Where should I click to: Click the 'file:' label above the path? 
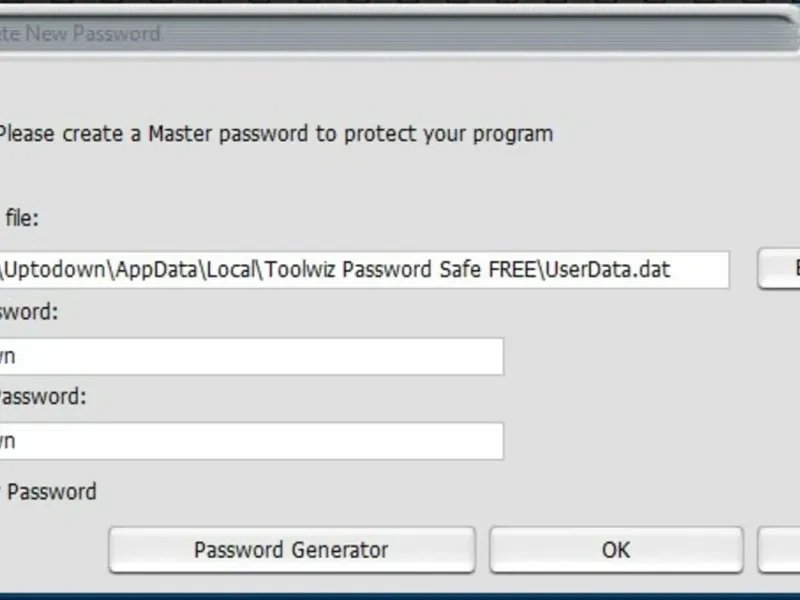[x=20, y=217]
